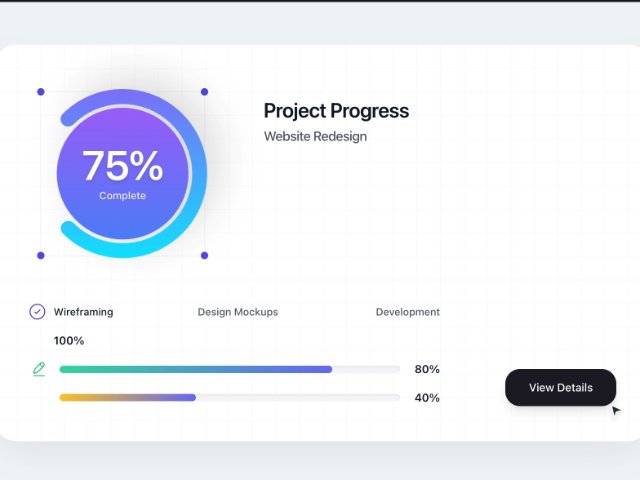
Task: Click the Complete label inside the circle
Action: coord(122,196)
